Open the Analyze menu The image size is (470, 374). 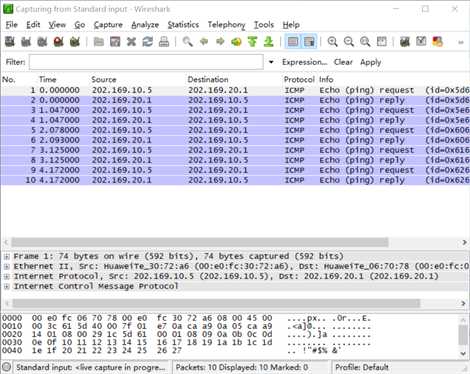coord(145,25)
